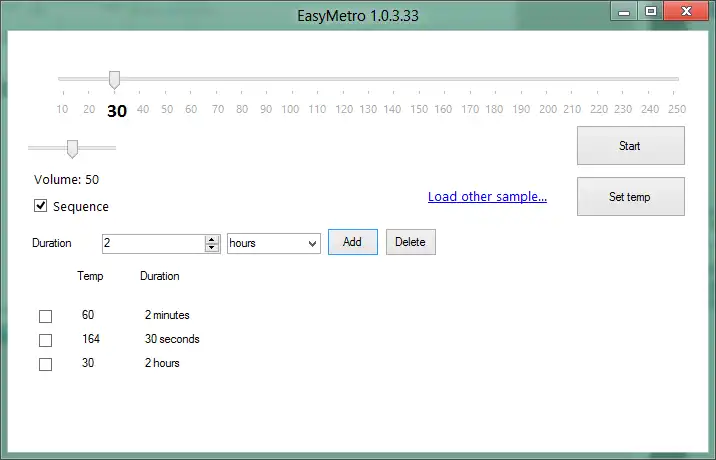
Task: Click the Start button
Action: [x=631, y=146]
